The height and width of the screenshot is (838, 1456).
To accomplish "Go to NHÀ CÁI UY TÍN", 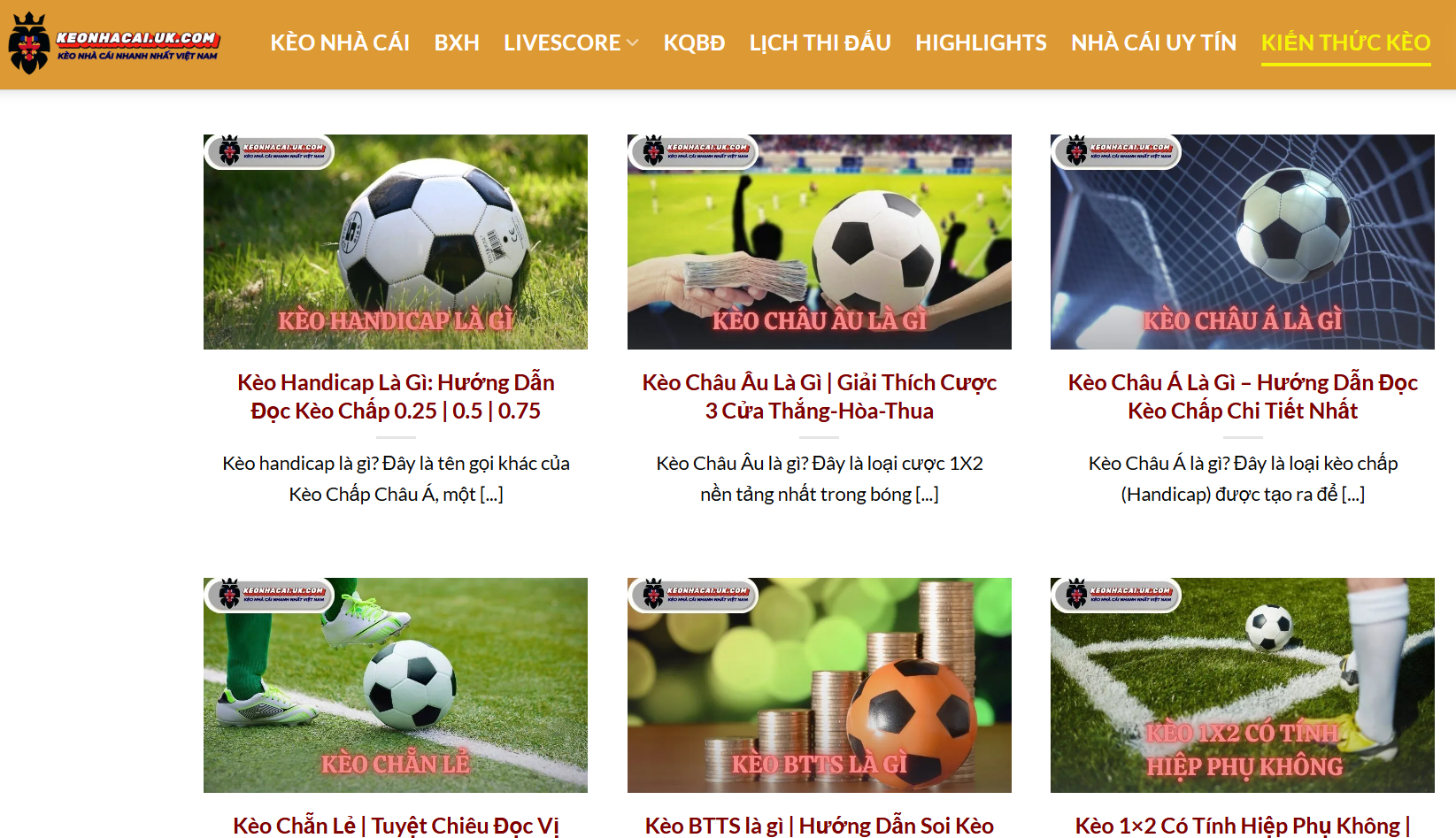I will [1153, 42].
